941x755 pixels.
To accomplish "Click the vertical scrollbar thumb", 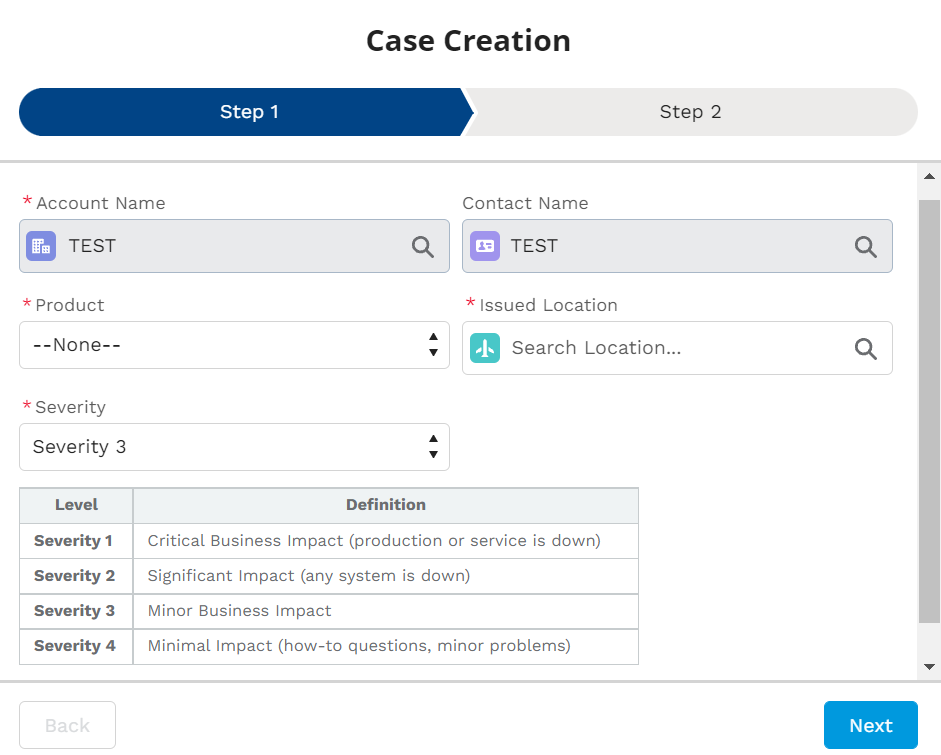I will coord(929,410).
